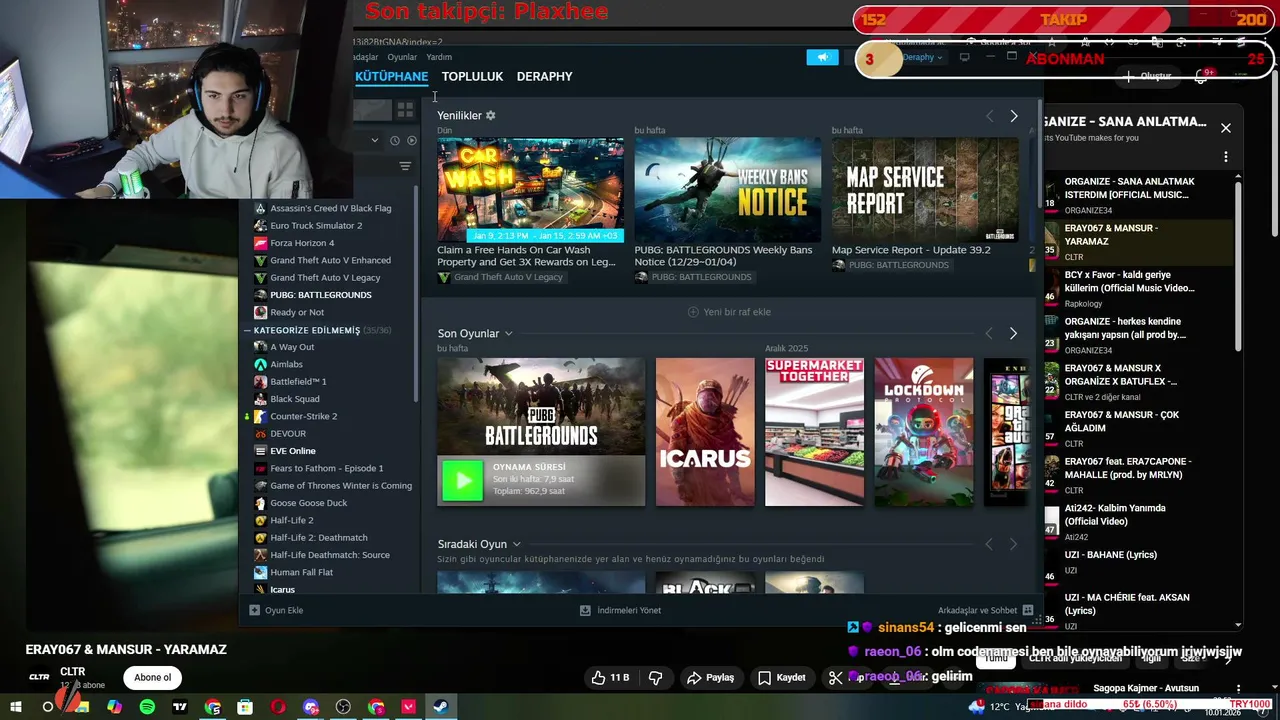Select the Tümü chip on YouTube

(995, 658)
